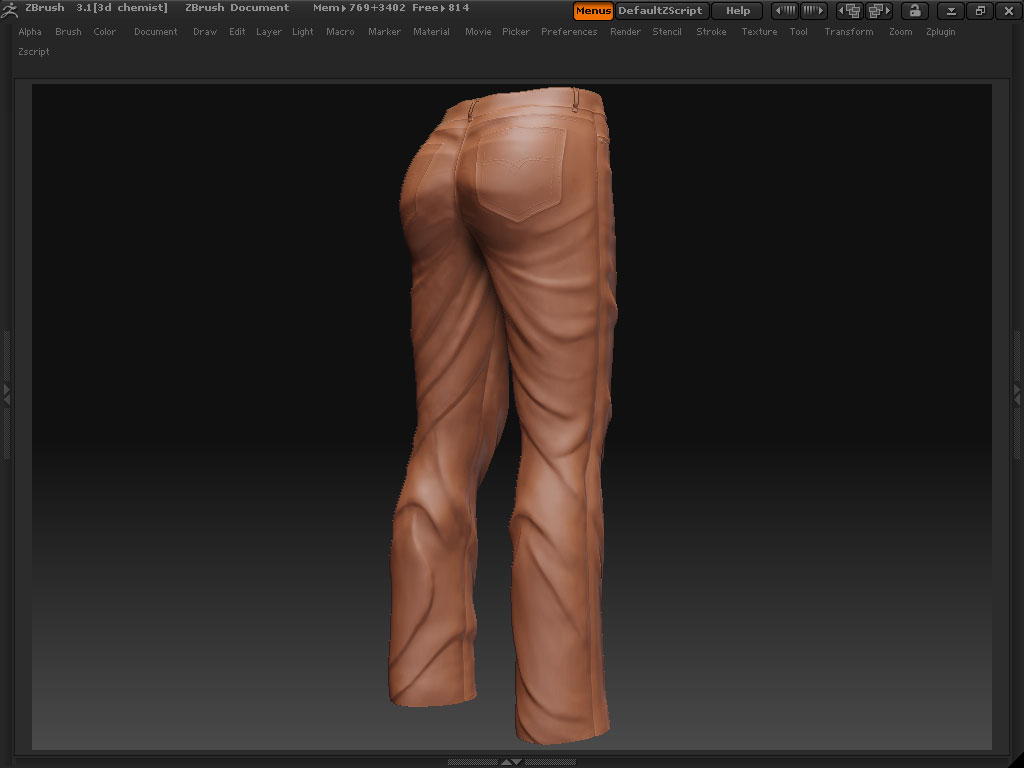Open the Stroke menu
Viewport: 1024px width, 768px height.
click(x=711, y=31)
